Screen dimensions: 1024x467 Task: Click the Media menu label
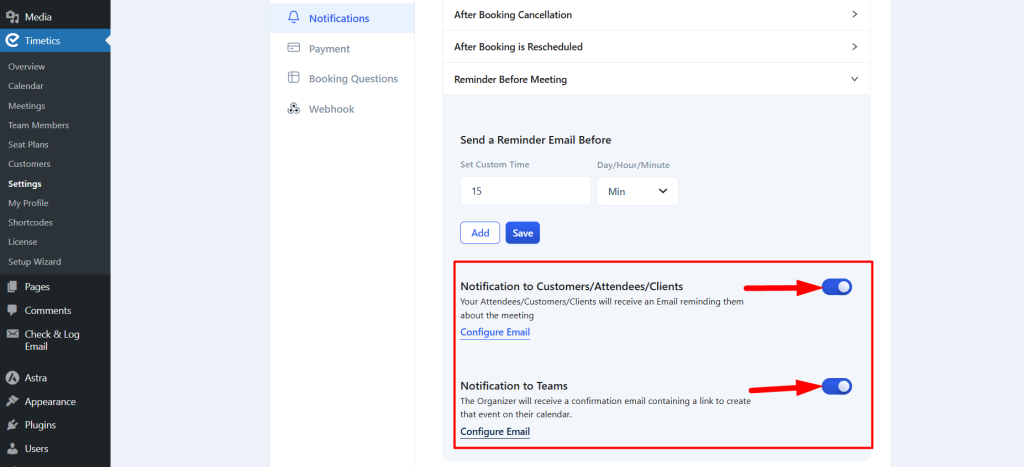(x=38, y=17)
